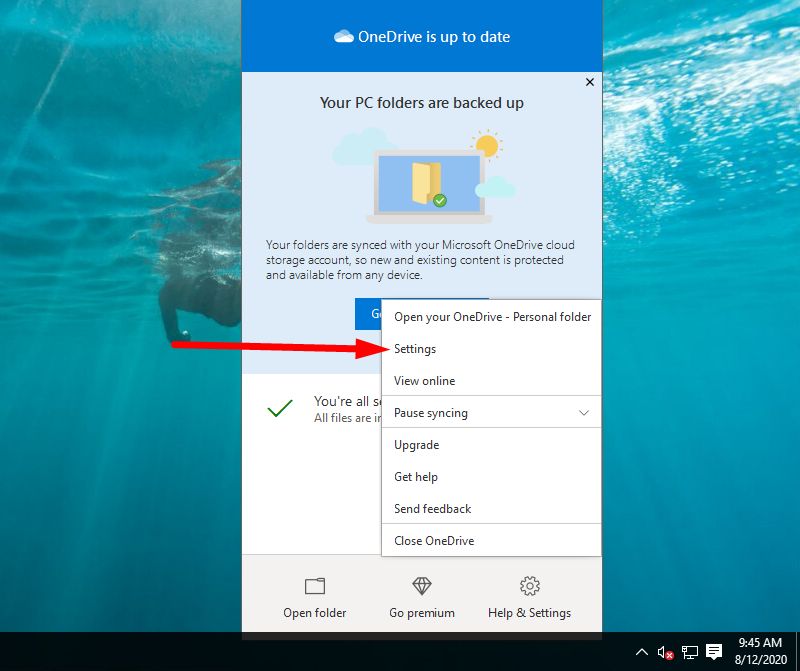Click the muted volume tray icon
Image resolution: width=800 pixels, height=671 pixels.
coord(665,652)
